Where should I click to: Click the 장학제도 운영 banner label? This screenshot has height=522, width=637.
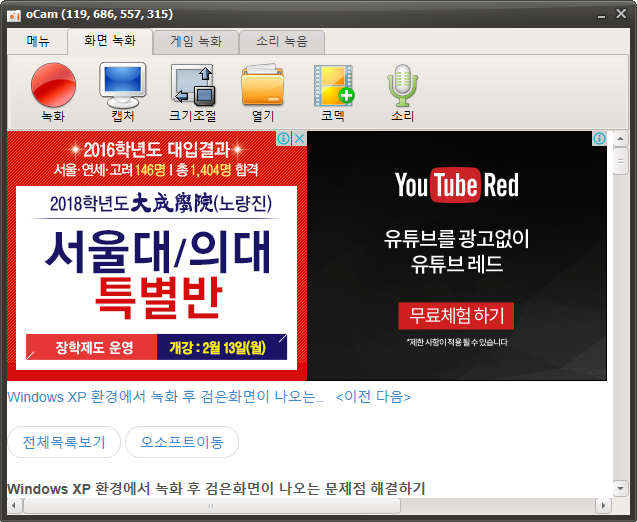pos(92,347)
